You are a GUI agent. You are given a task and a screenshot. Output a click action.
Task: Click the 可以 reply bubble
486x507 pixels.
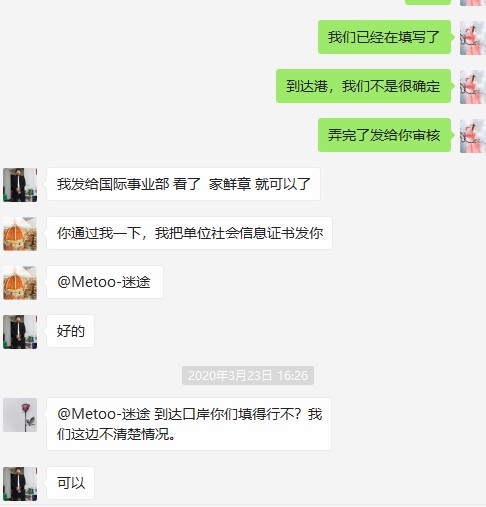pos(70,483)
